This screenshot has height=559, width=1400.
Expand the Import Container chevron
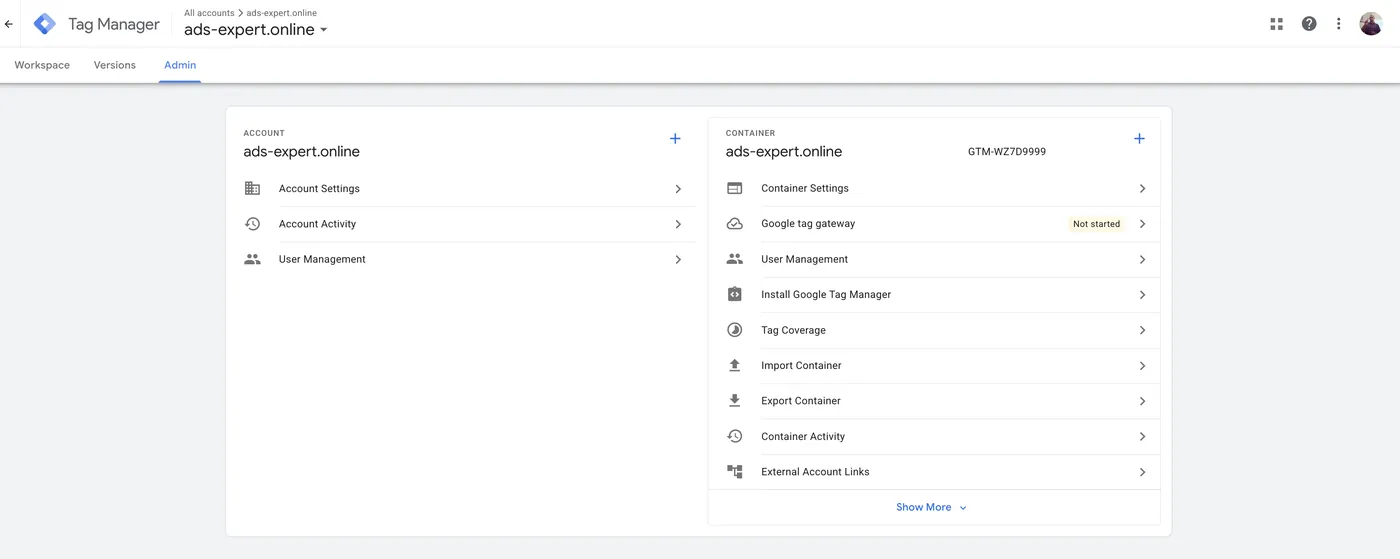pos(1142,366)
